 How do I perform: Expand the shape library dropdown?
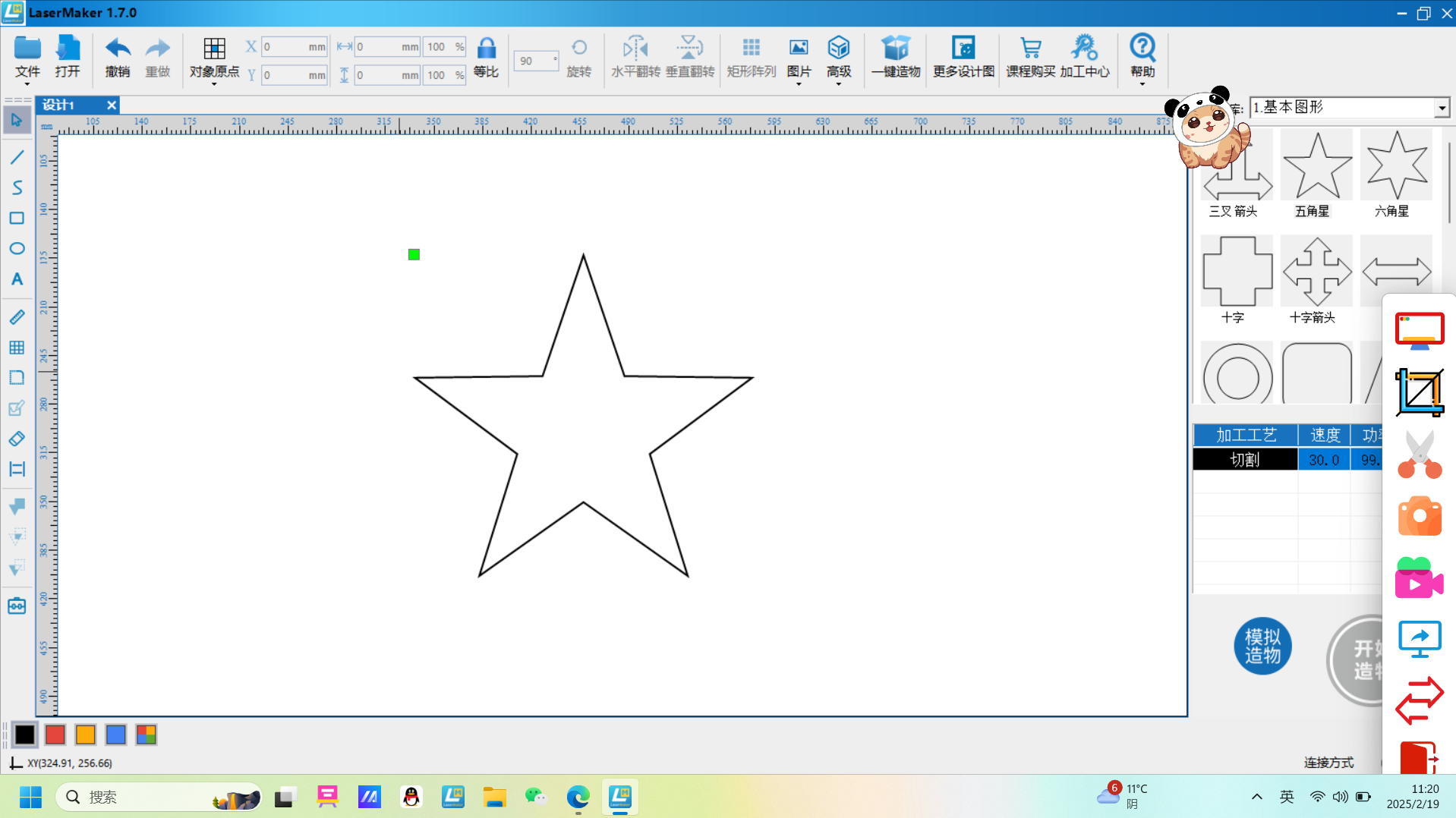tap(1441, 108)
